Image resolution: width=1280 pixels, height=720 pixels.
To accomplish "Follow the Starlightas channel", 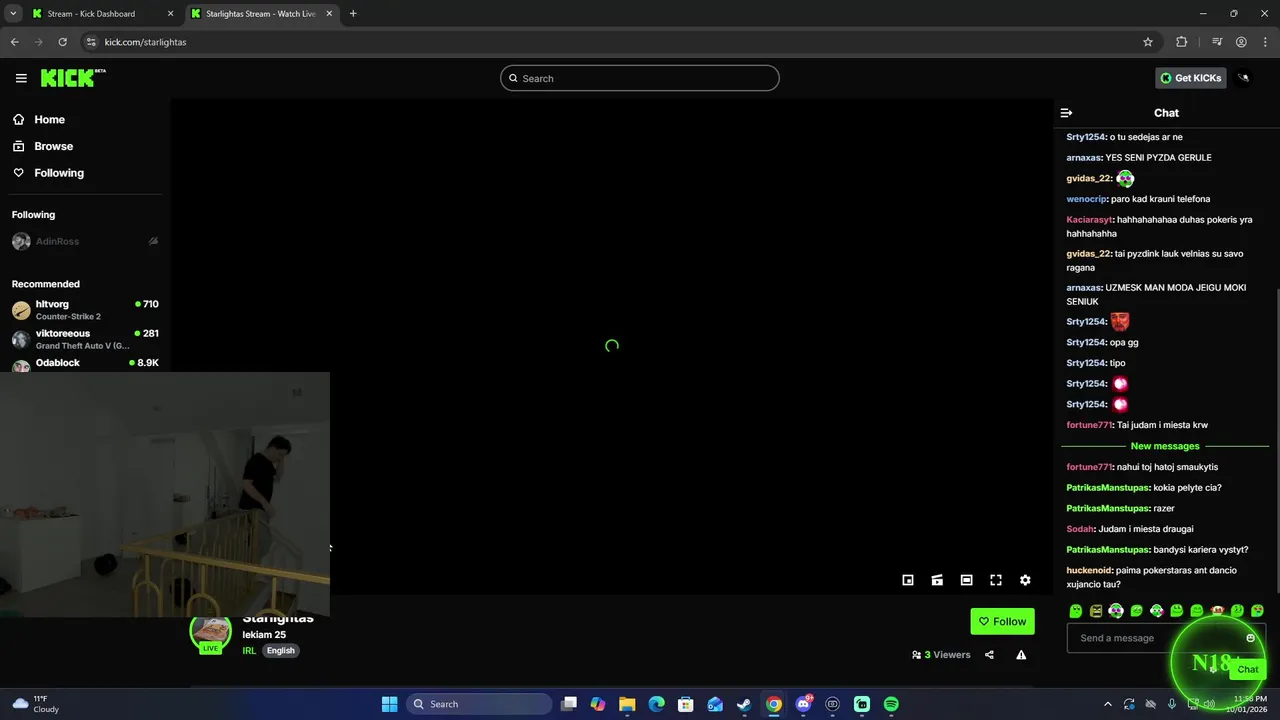I will pos(1002,621).
